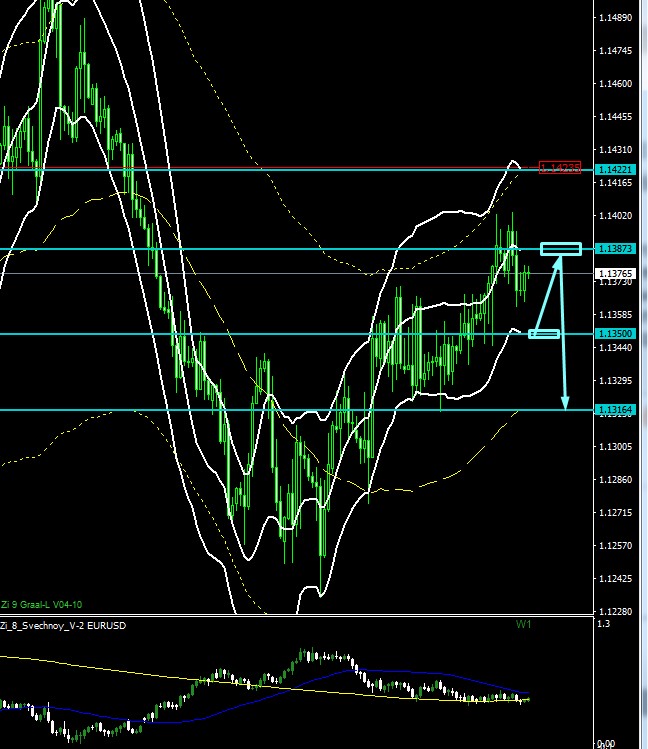Click the 1.3 scale value in indicator window
The width and height of the screenshot is (648, 749).
click(x=601, y=625)
